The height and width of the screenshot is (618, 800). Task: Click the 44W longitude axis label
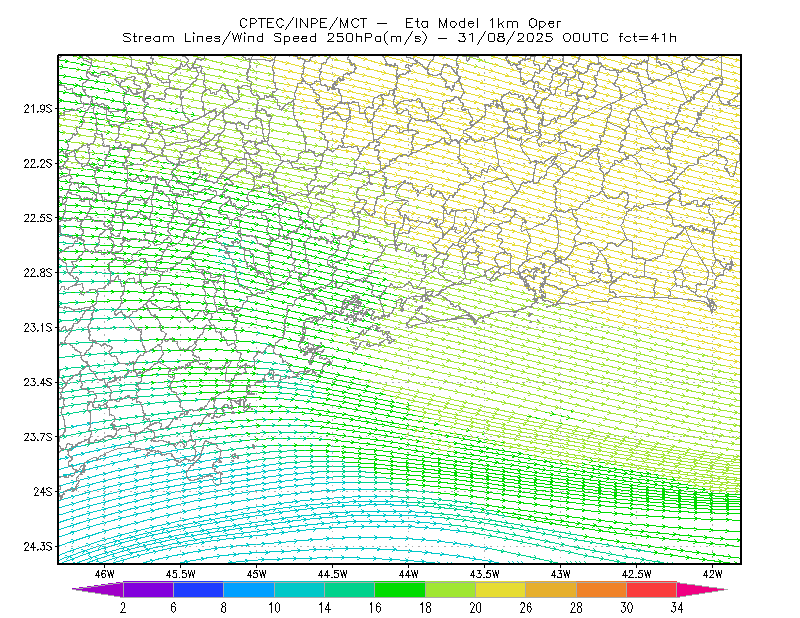(408, 574)
